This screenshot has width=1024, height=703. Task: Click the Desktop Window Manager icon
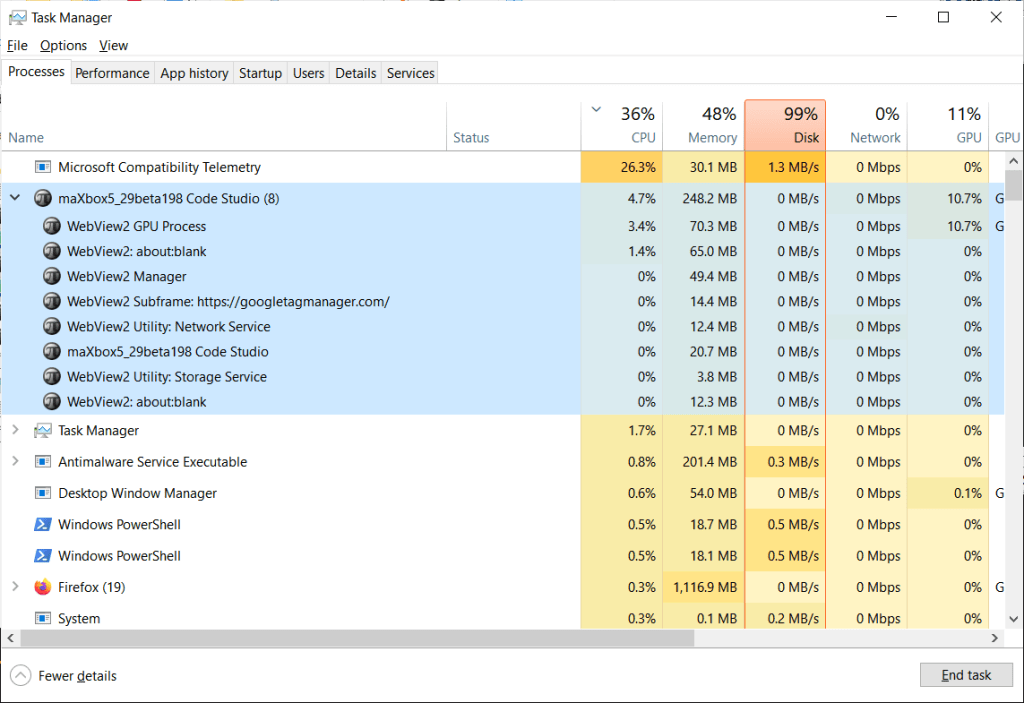click(x=42, y=493)
